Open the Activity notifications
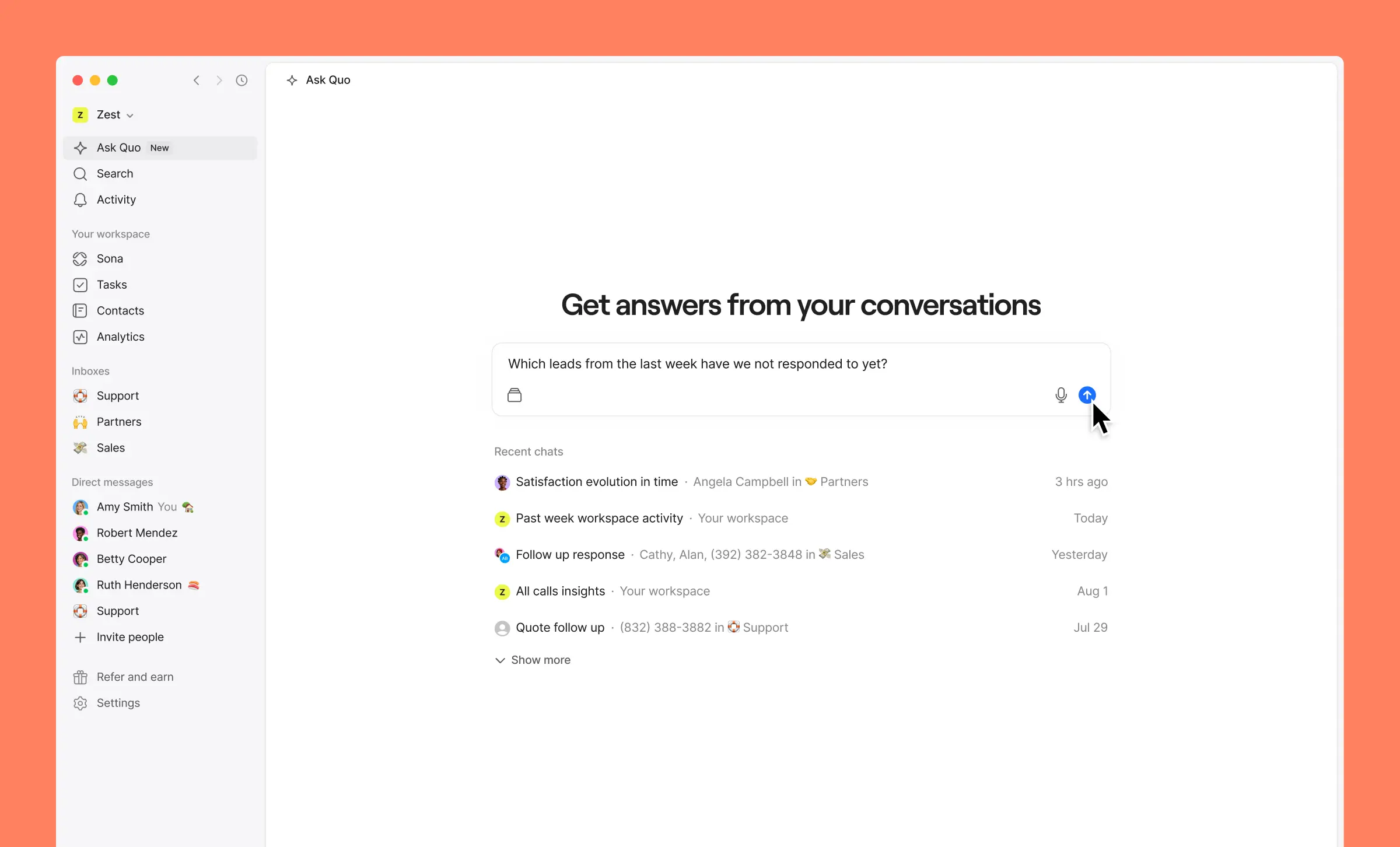The width and height of the screenshot is (1400, 847). coord(160,199)
